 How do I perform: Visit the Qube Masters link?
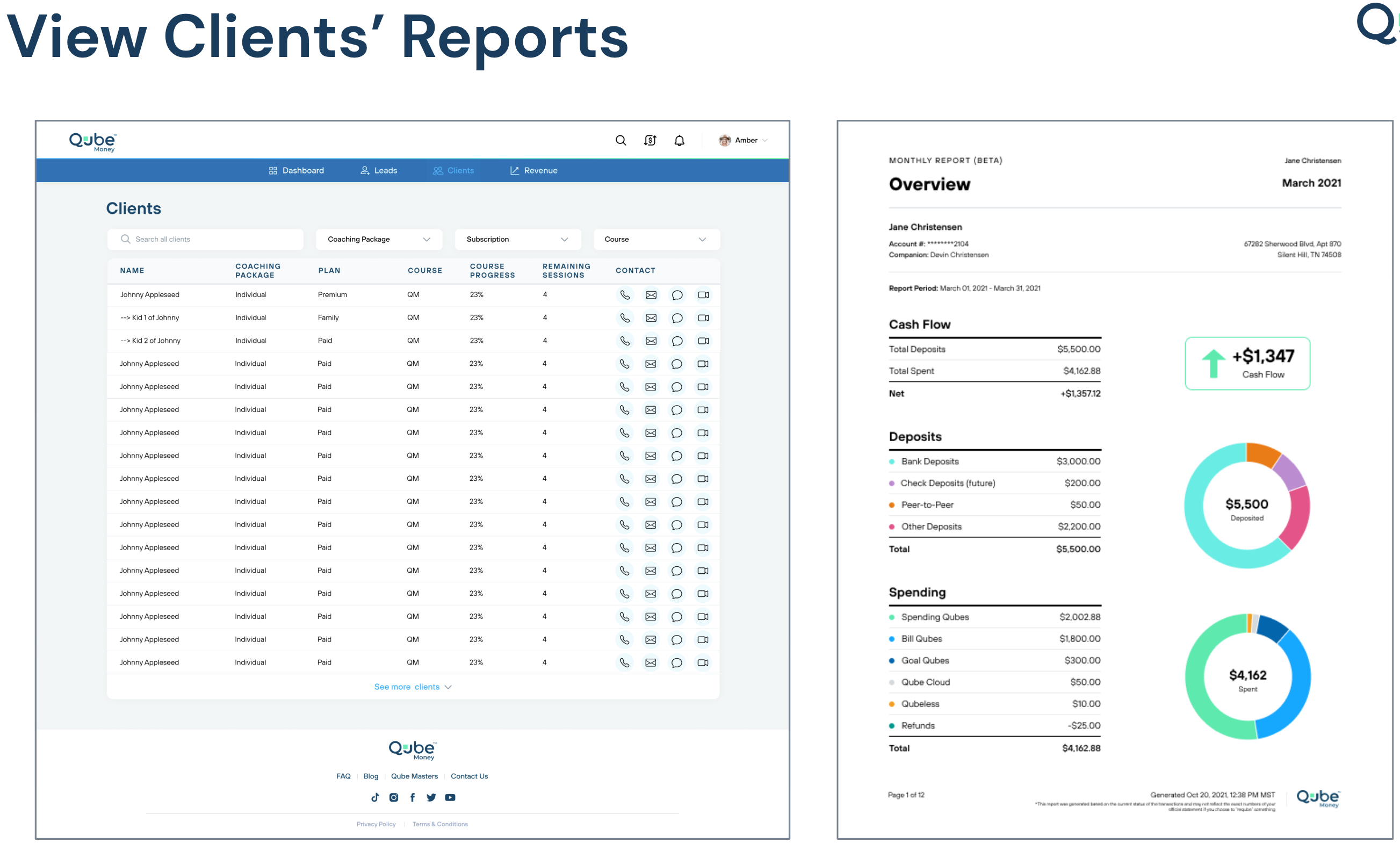[x=414, y=776]
